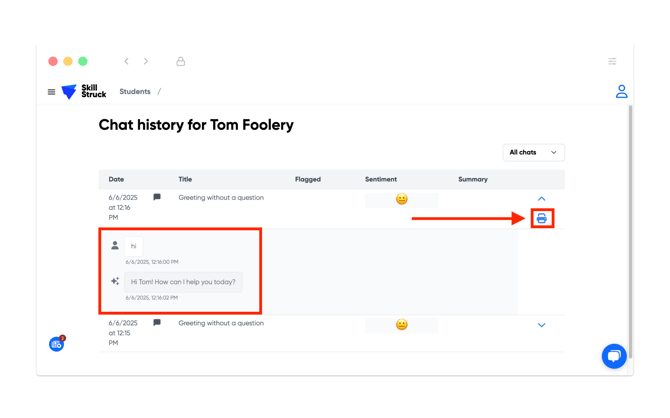Click the browser forward arrow
The image size is (670, 418).
tap(146, 62)
